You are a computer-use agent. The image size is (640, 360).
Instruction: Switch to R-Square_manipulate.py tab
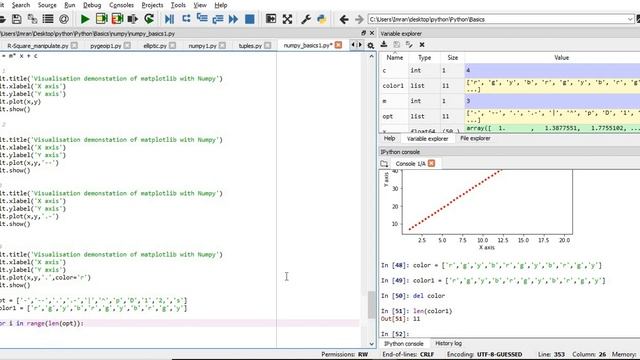[x=38, y=45]
